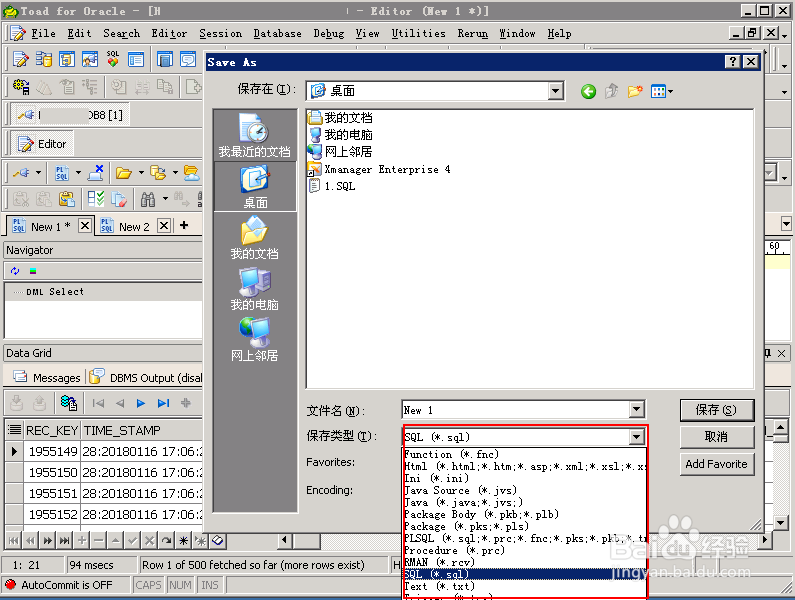Click the 取消 (Cancel) button
The width and height of the screenshot is (795, 600).
tap(716, 437)
